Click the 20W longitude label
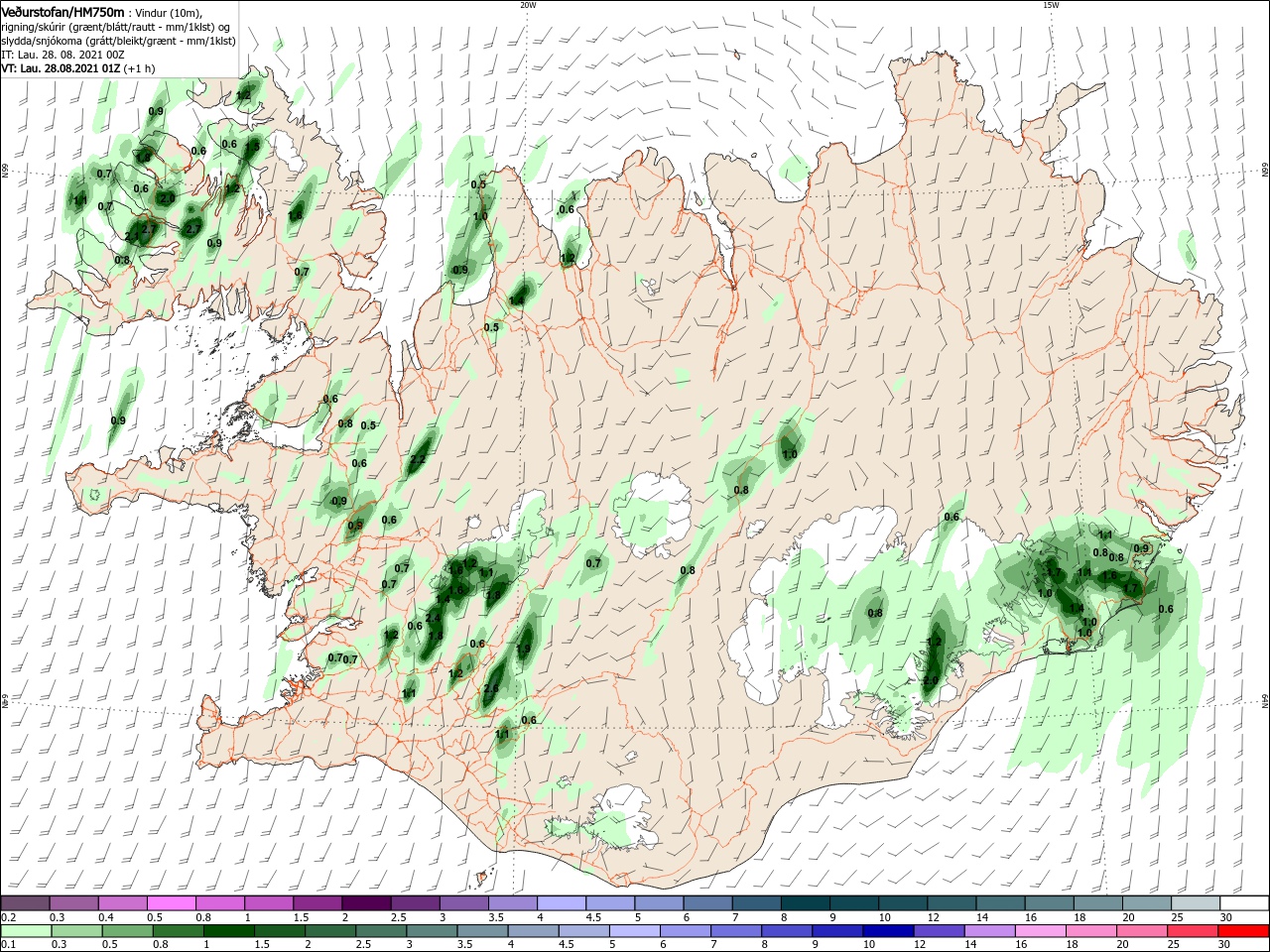Viewport: 1270px width, 952px height. coord(528,5)
